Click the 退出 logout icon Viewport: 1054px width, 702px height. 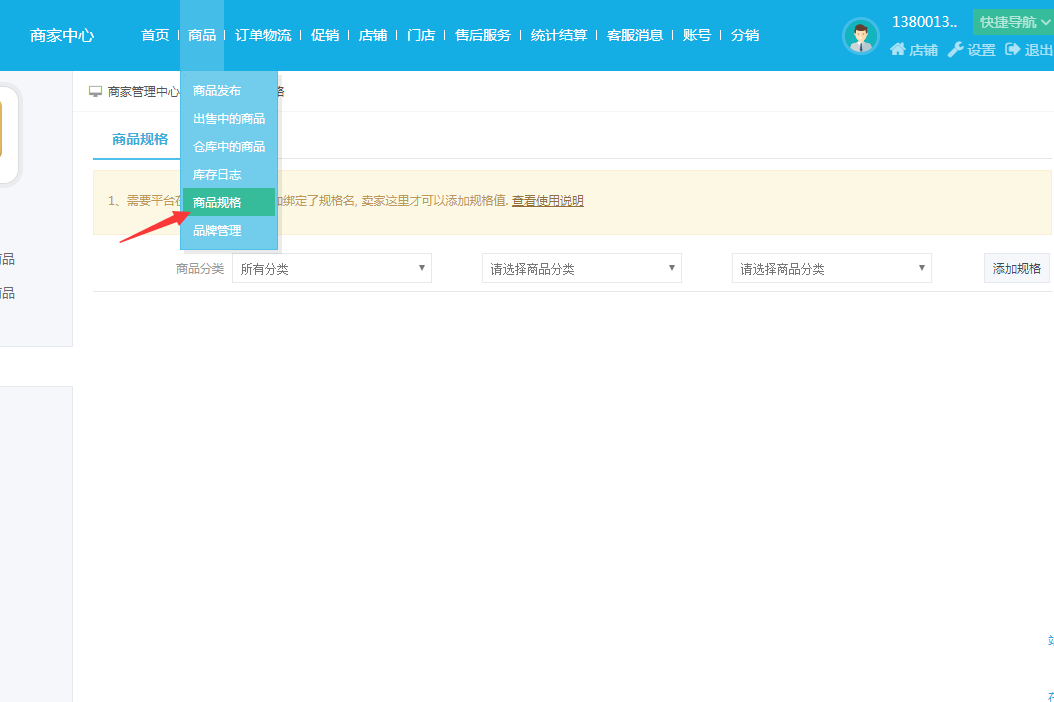click(x=1013, y=49)
